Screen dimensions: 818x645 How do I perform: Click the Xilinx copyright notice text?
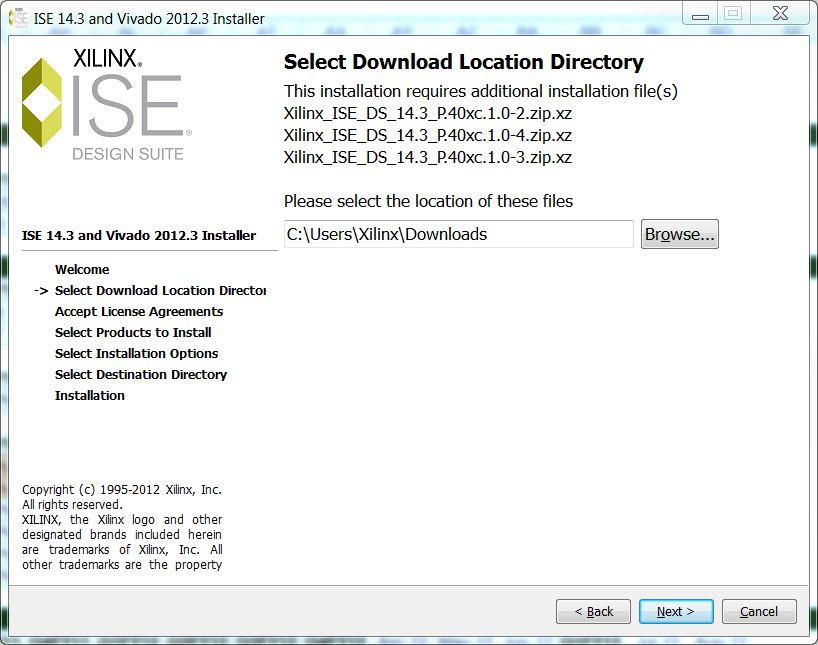pyautogui.click(x=122, y=527)
